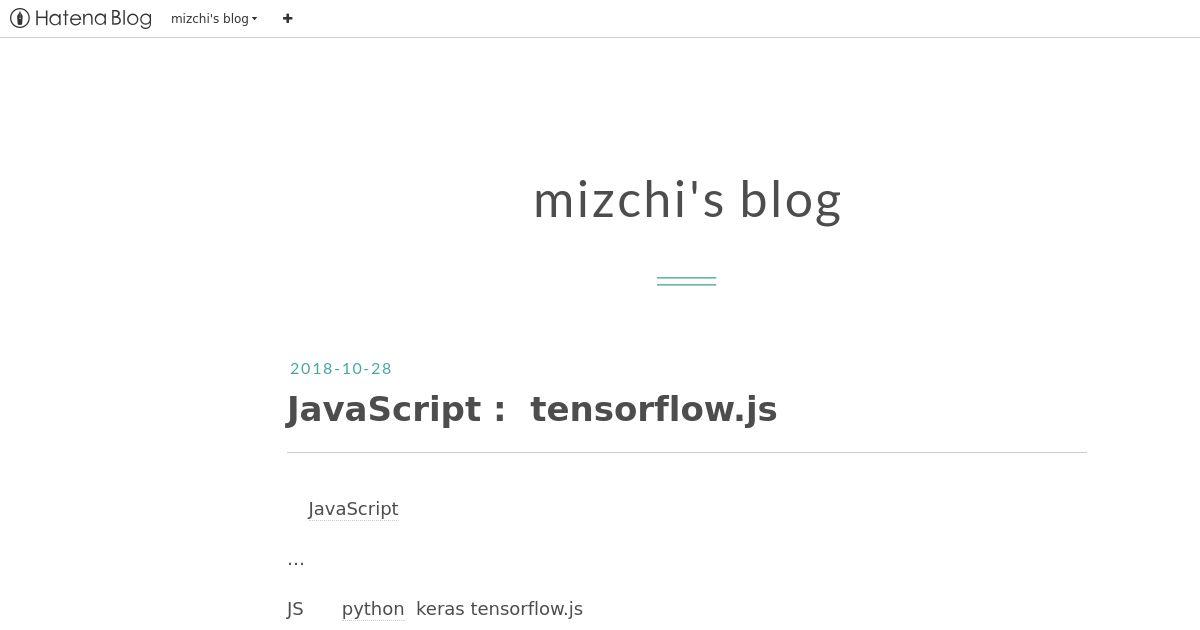The height and width of the screenshot is (630, 1200).
Task: Follow the underlined python keyword link
Action: coord(373,609)
